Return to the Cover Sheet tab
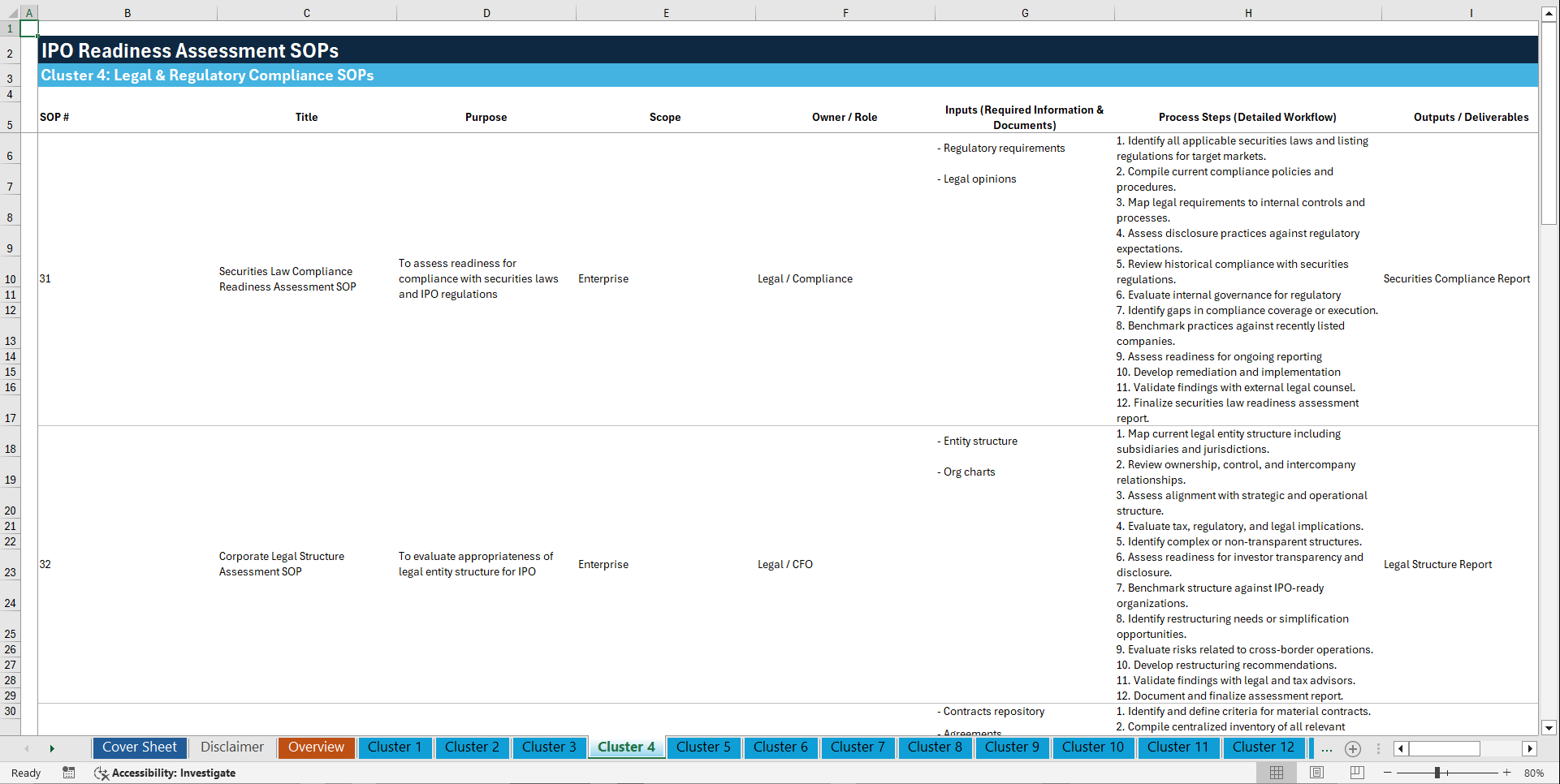Image resolution: width=1560 pixels, height=784 pixels. point(139,747)
